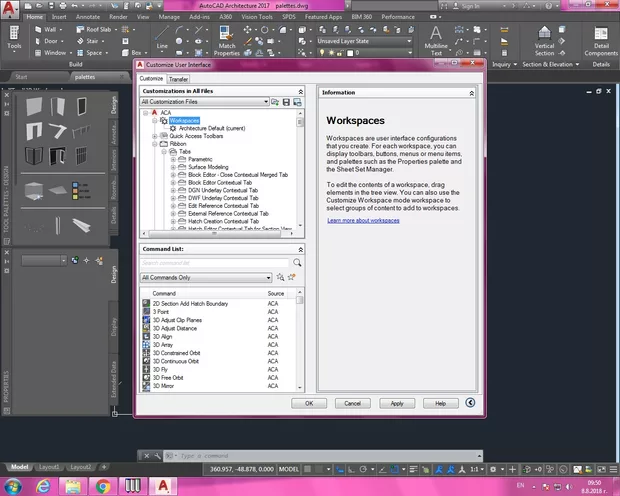Open the All Customization Files dropdown

click(x=268, y=102)
